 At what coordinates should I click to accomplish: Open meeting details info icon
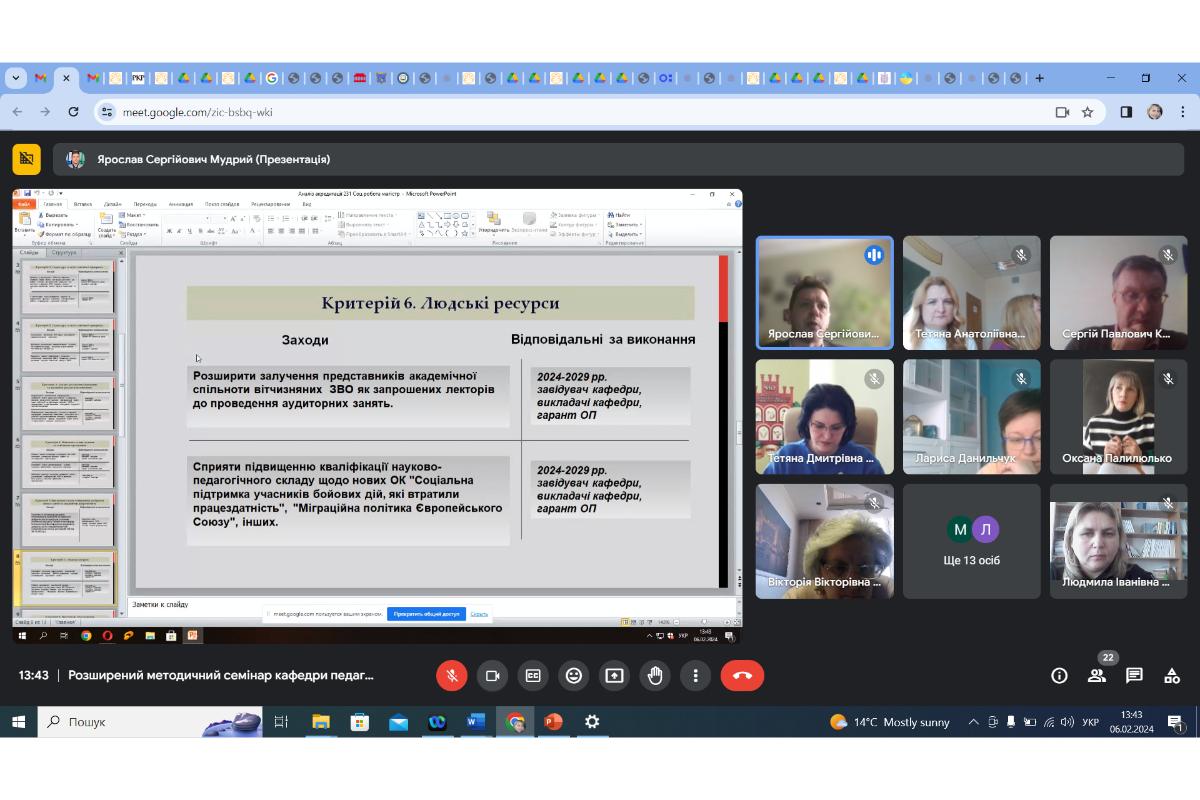pyautogui.click(x=1059, y=676)
